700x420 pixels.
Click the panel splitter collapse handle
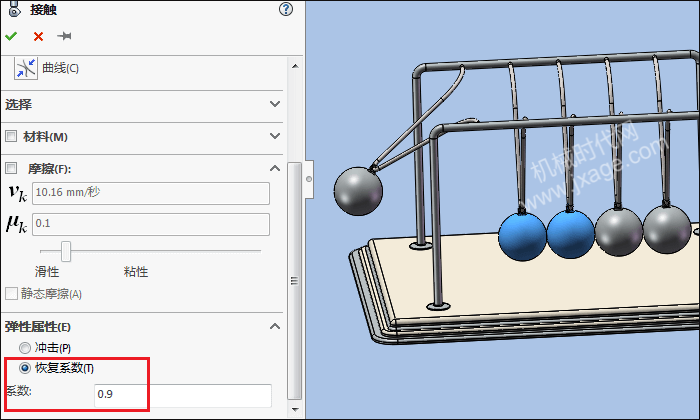309,179
